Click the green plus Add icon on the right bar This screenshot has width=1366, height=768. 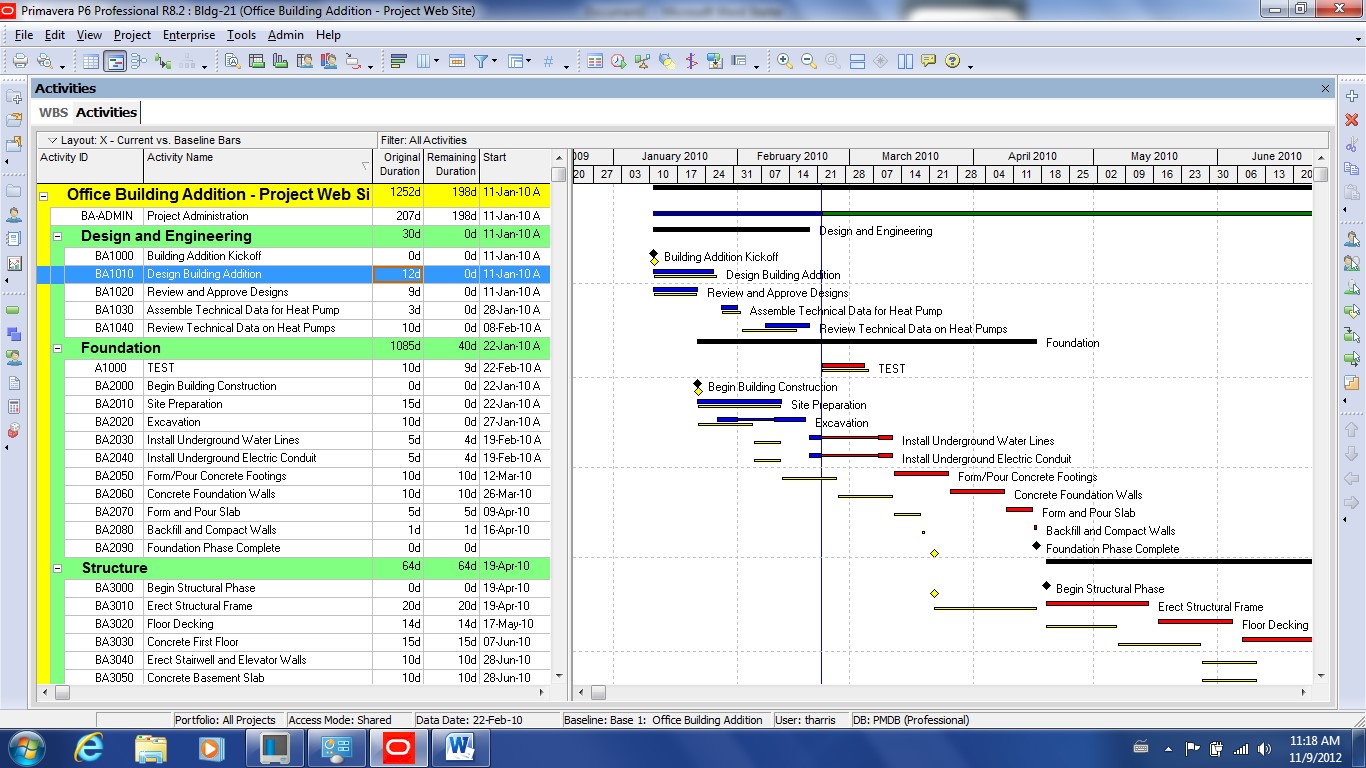[x=1352, y=96]
